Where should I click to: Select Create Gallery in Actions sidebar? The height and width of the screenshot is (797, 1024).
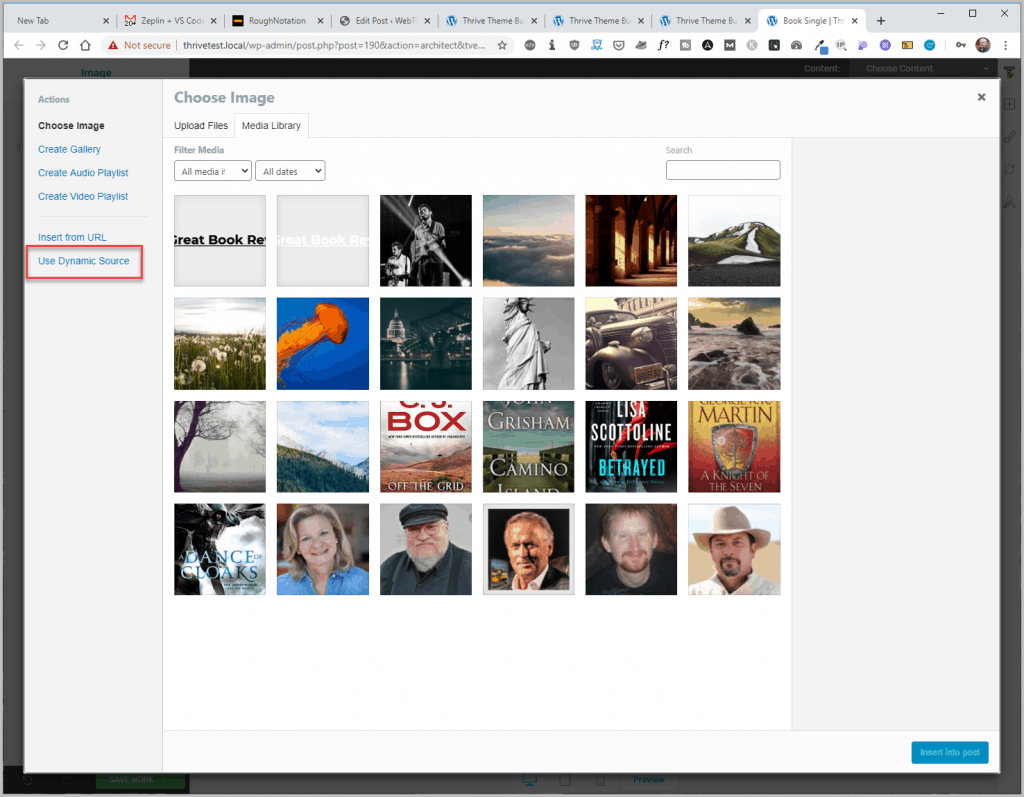coord(69,149)
